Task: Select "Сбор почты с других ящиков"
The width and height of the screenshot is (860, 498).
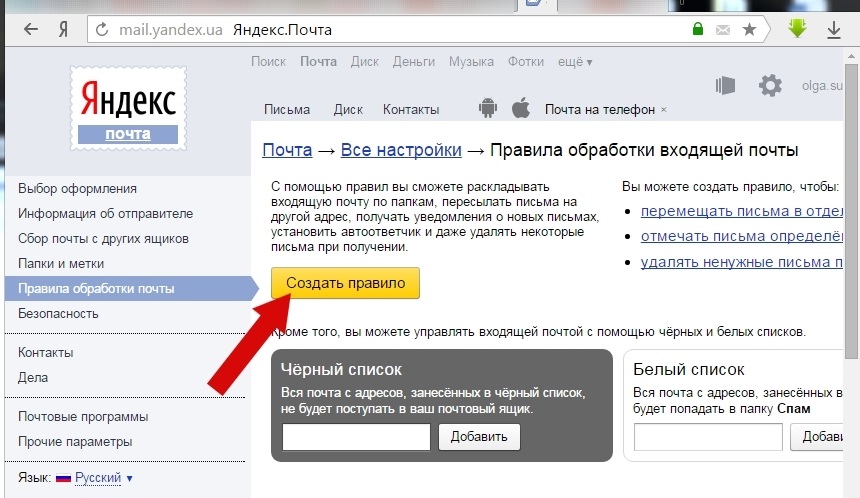Action: [x=103, y=239]
